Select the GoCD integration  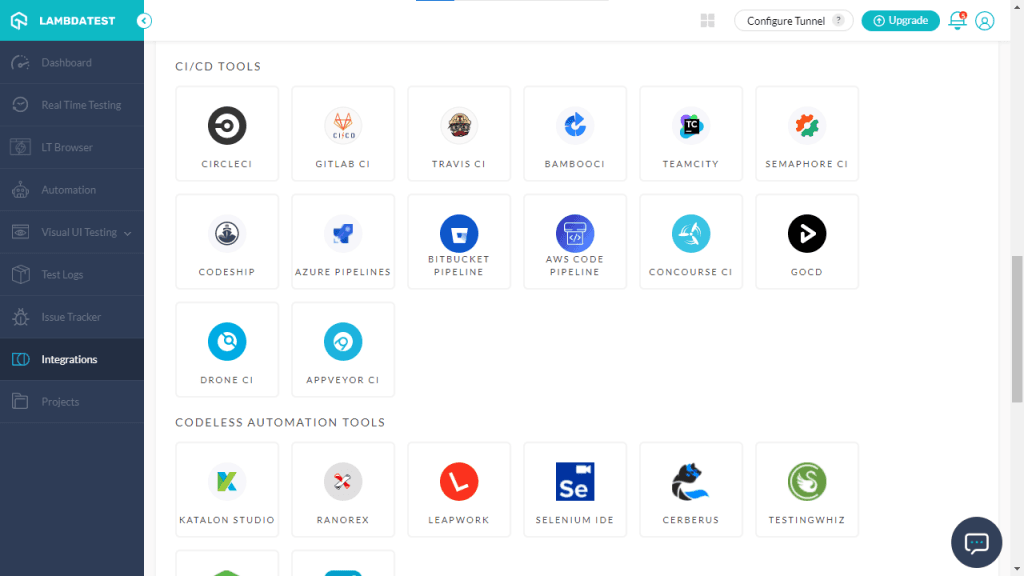(x=807, y=241)
